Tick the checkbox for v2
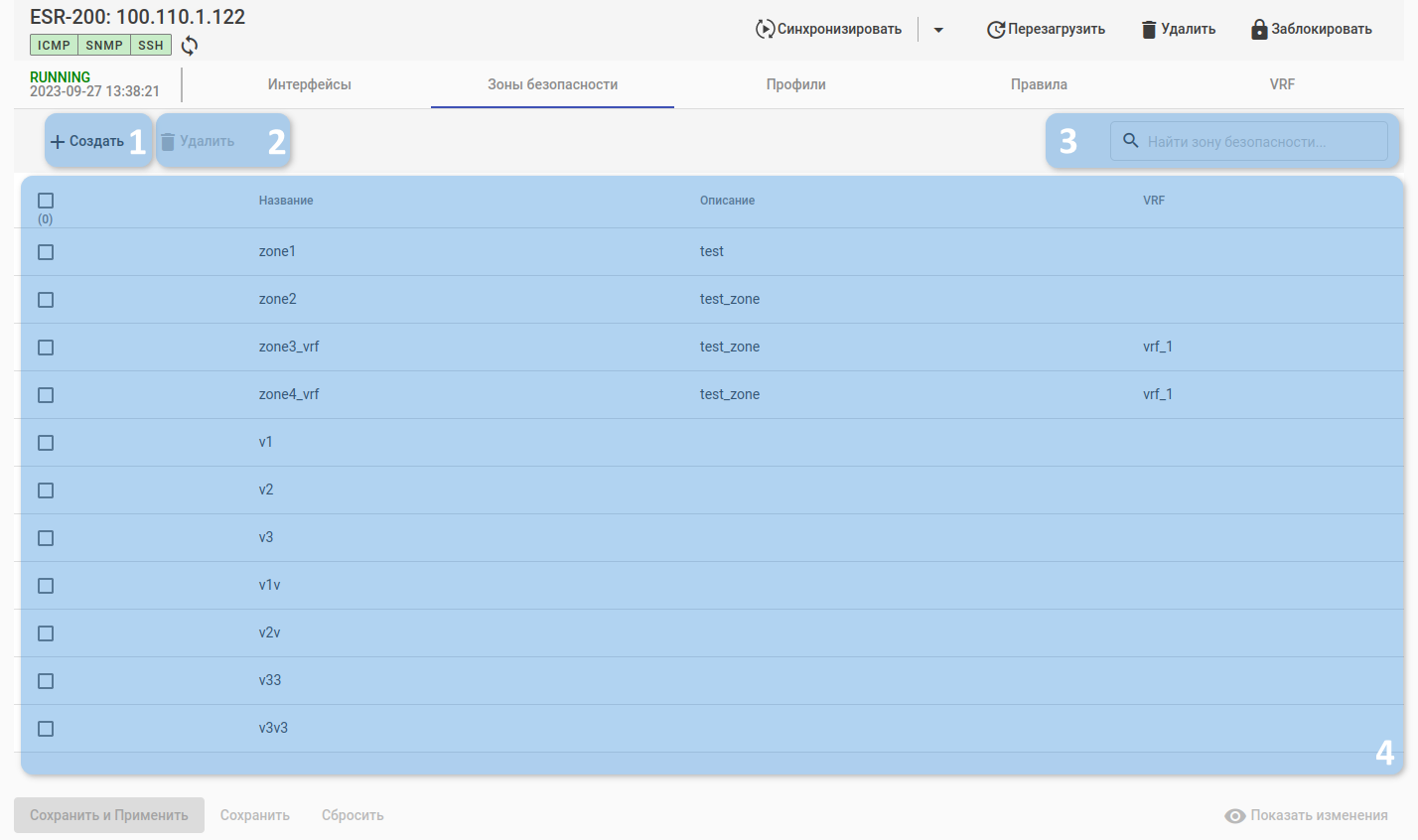Viewport: 1418px width, 840px height. click(46, 490)
